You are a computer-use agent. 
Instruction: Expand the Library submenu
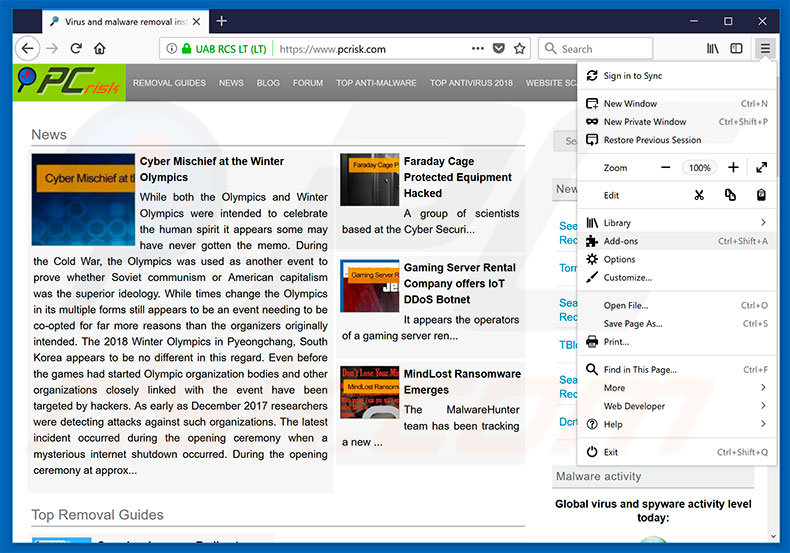[763, 223]
